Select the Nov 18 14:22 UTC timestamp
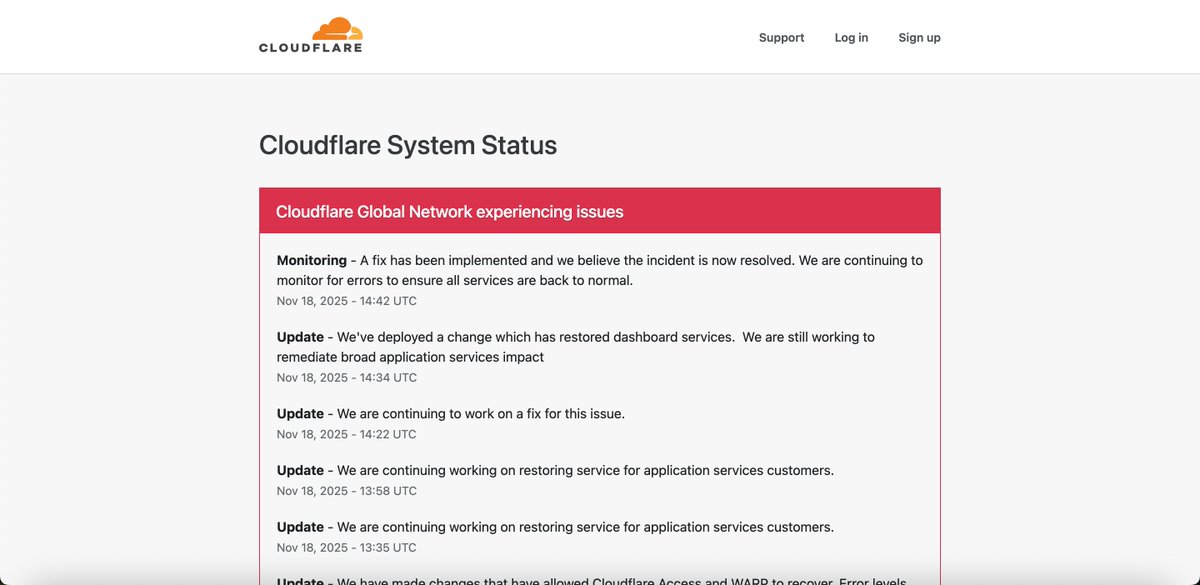The height and width of the screenshot is (585, 1200). [x=345, y=433]
